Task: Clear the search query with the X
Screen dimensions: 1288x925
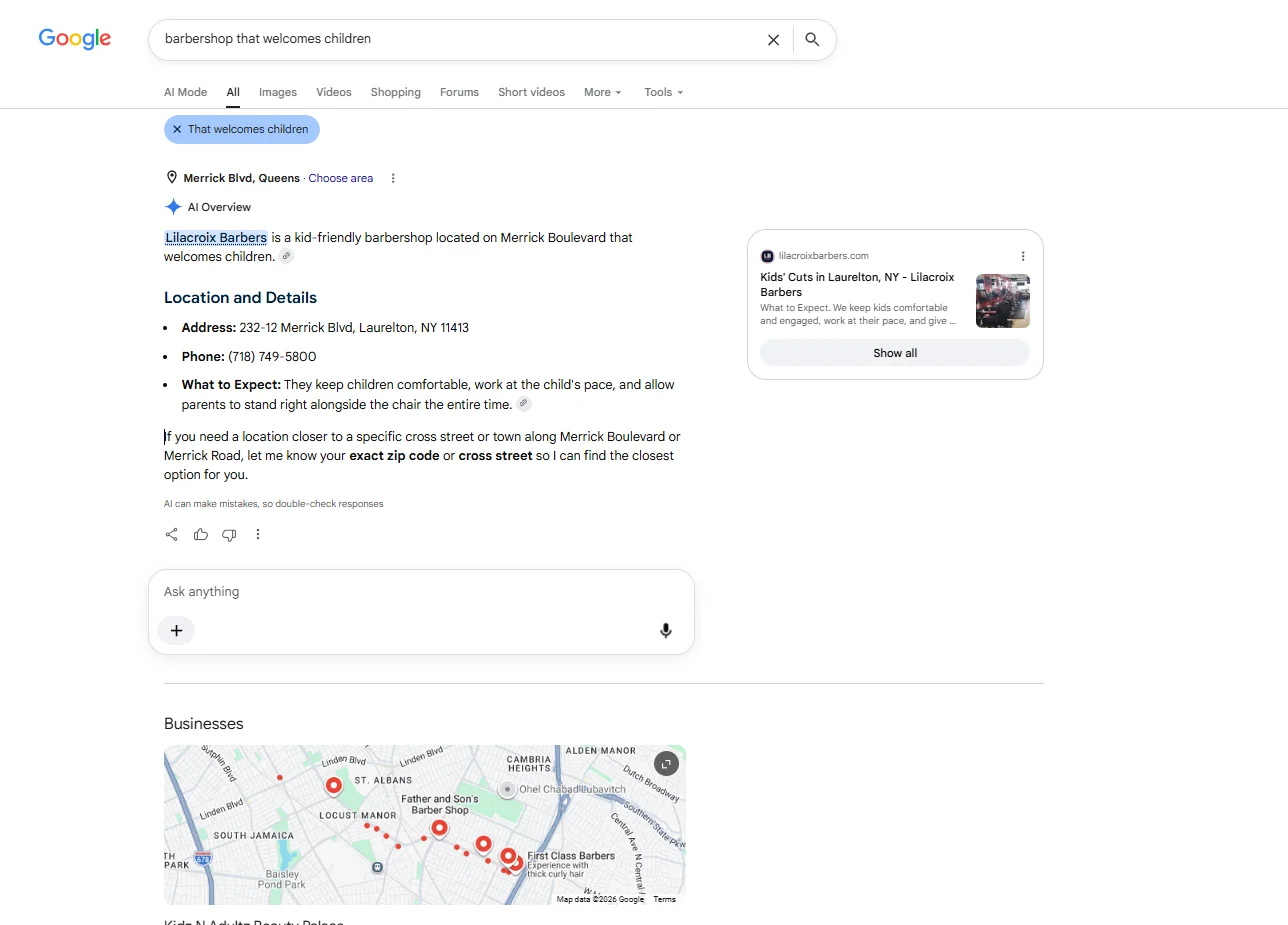Action: pyautogui.click(x=773, y=40)
